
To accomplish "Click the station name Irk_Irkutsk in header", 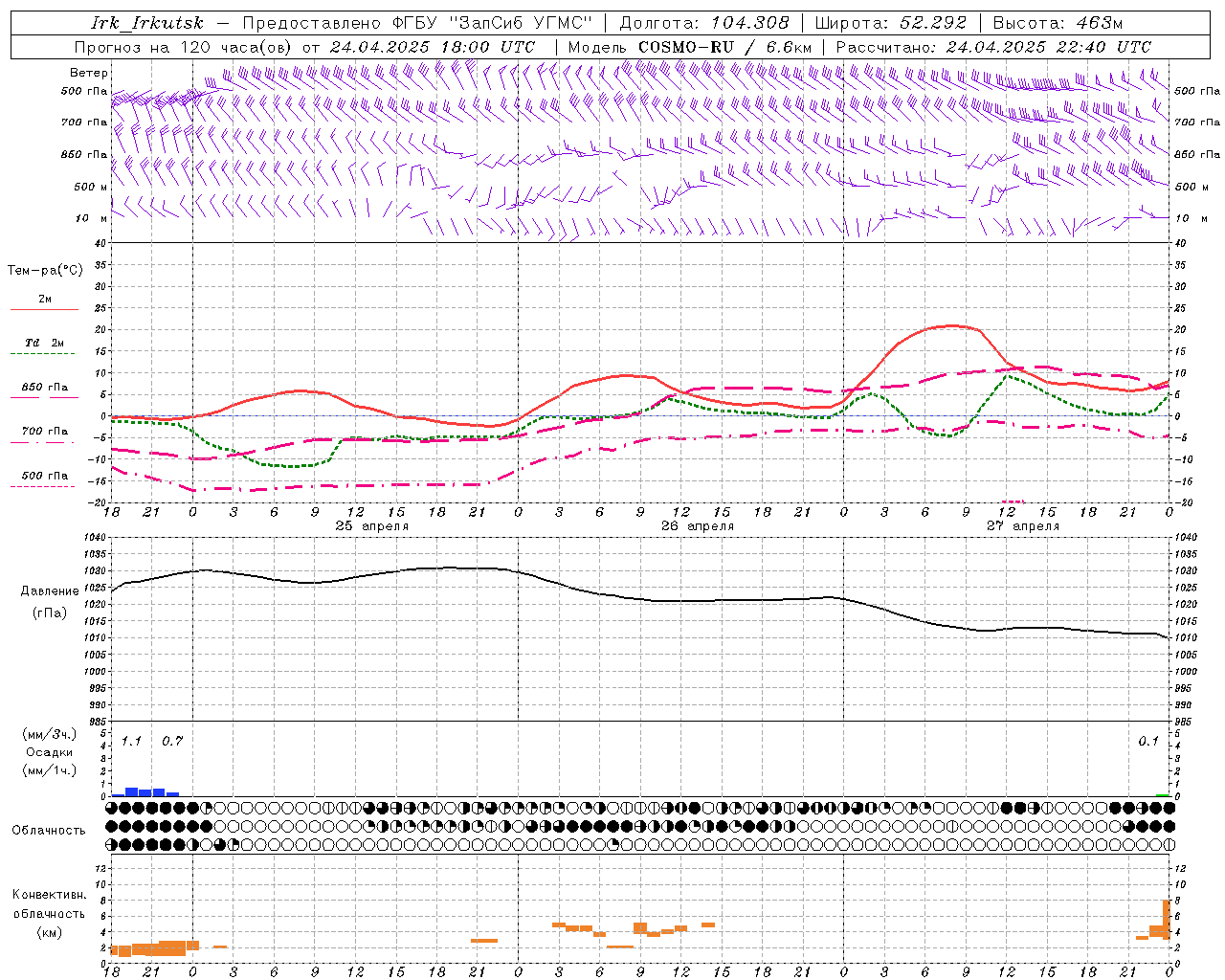I will [x=147, y=23].
